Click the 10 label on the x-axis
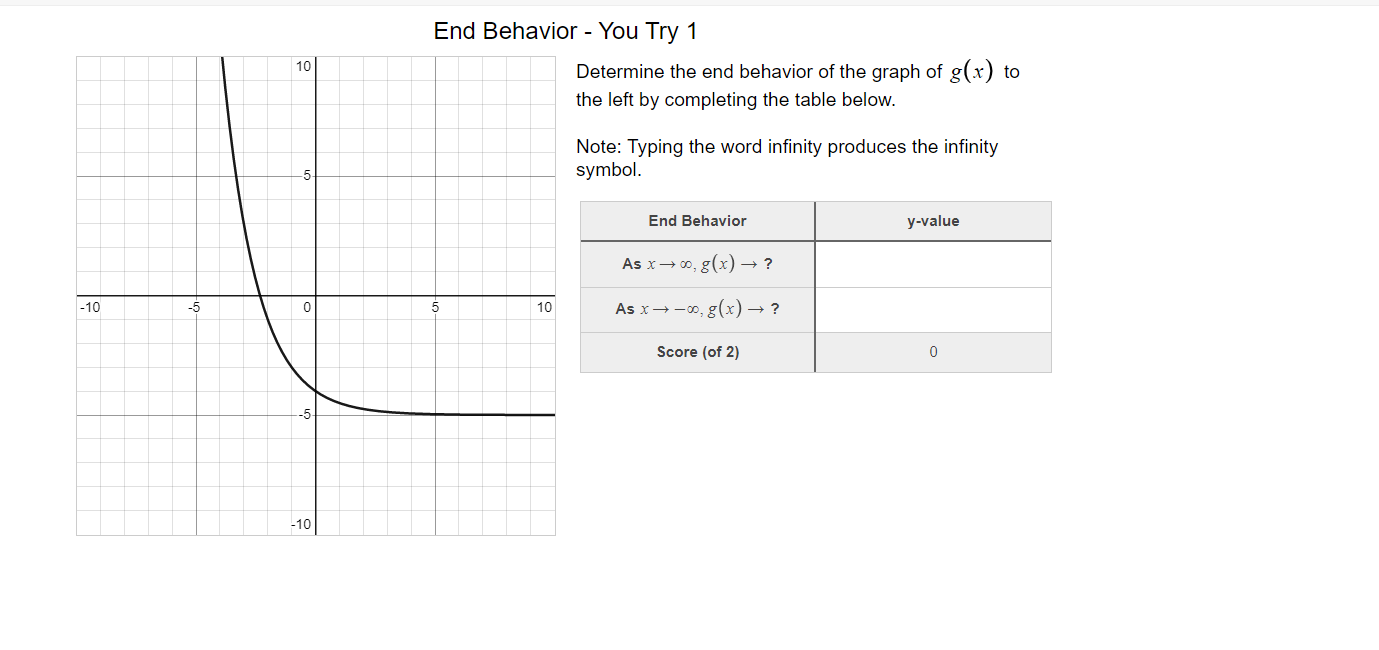Screen dimensions: 1379x650 (x=546, y=308)
